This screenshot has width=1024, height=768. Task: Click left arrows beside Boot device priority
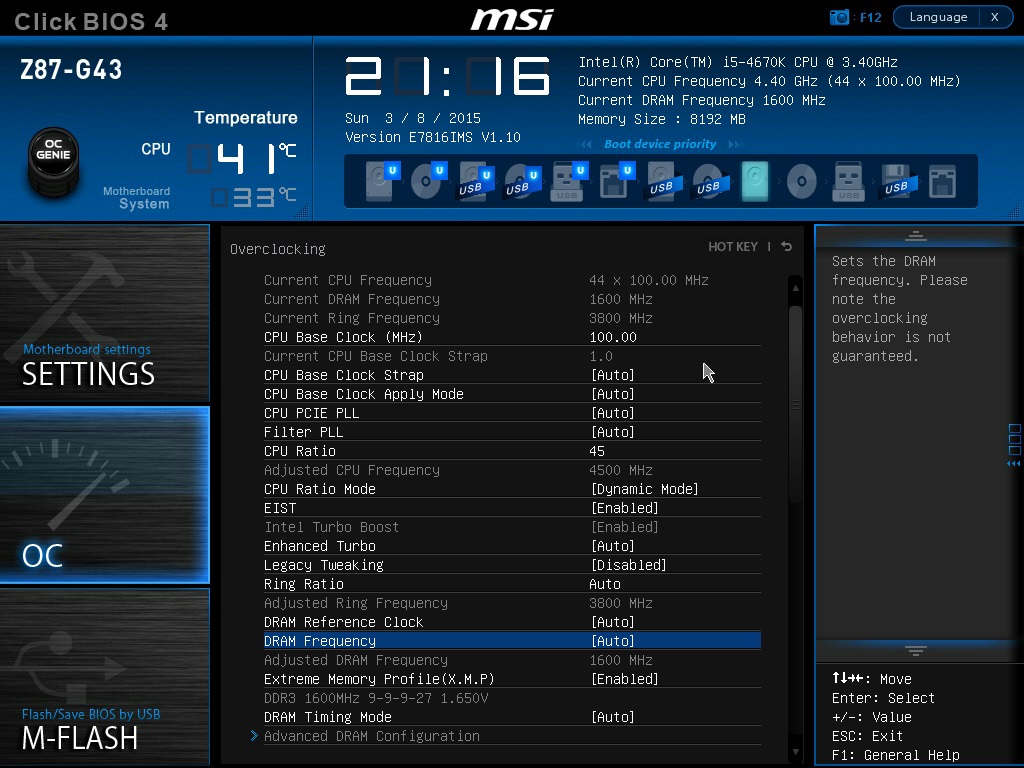pyautogui.click(x=584, y=144)
